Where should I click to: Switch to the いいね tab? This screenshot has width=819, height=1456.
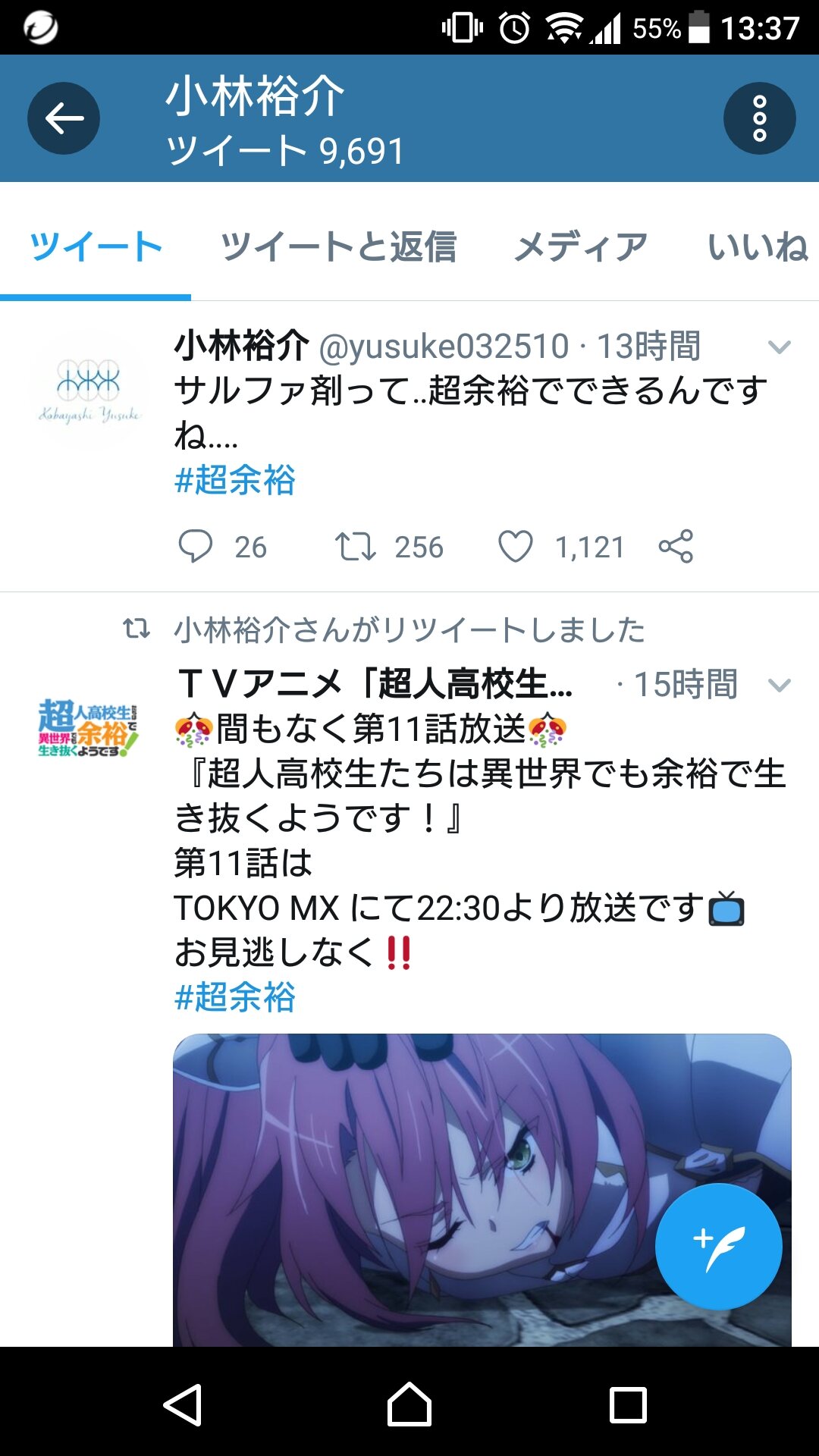[758, 247]
